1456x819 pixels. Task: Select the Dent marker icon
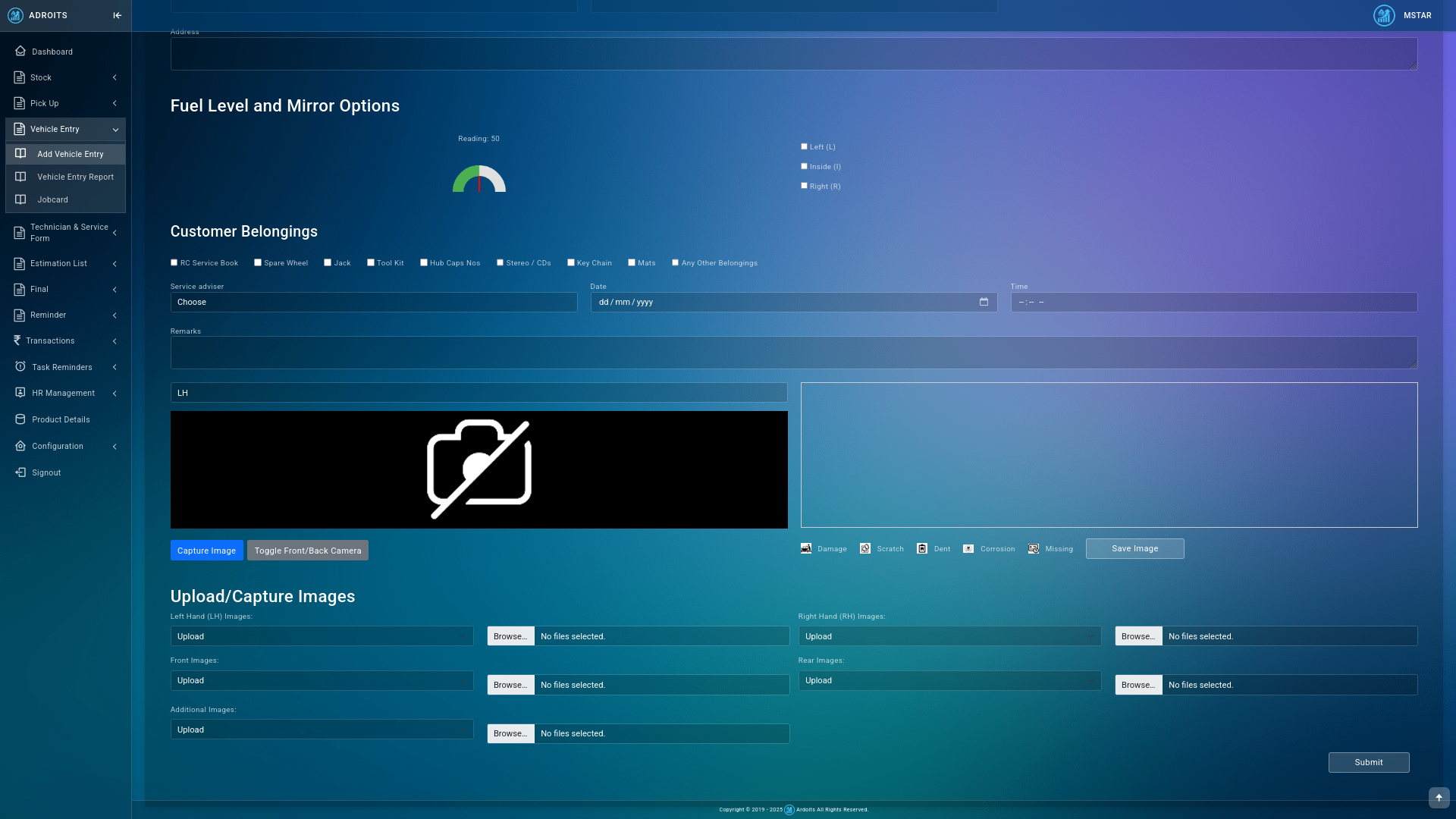(x=922, y=548)
